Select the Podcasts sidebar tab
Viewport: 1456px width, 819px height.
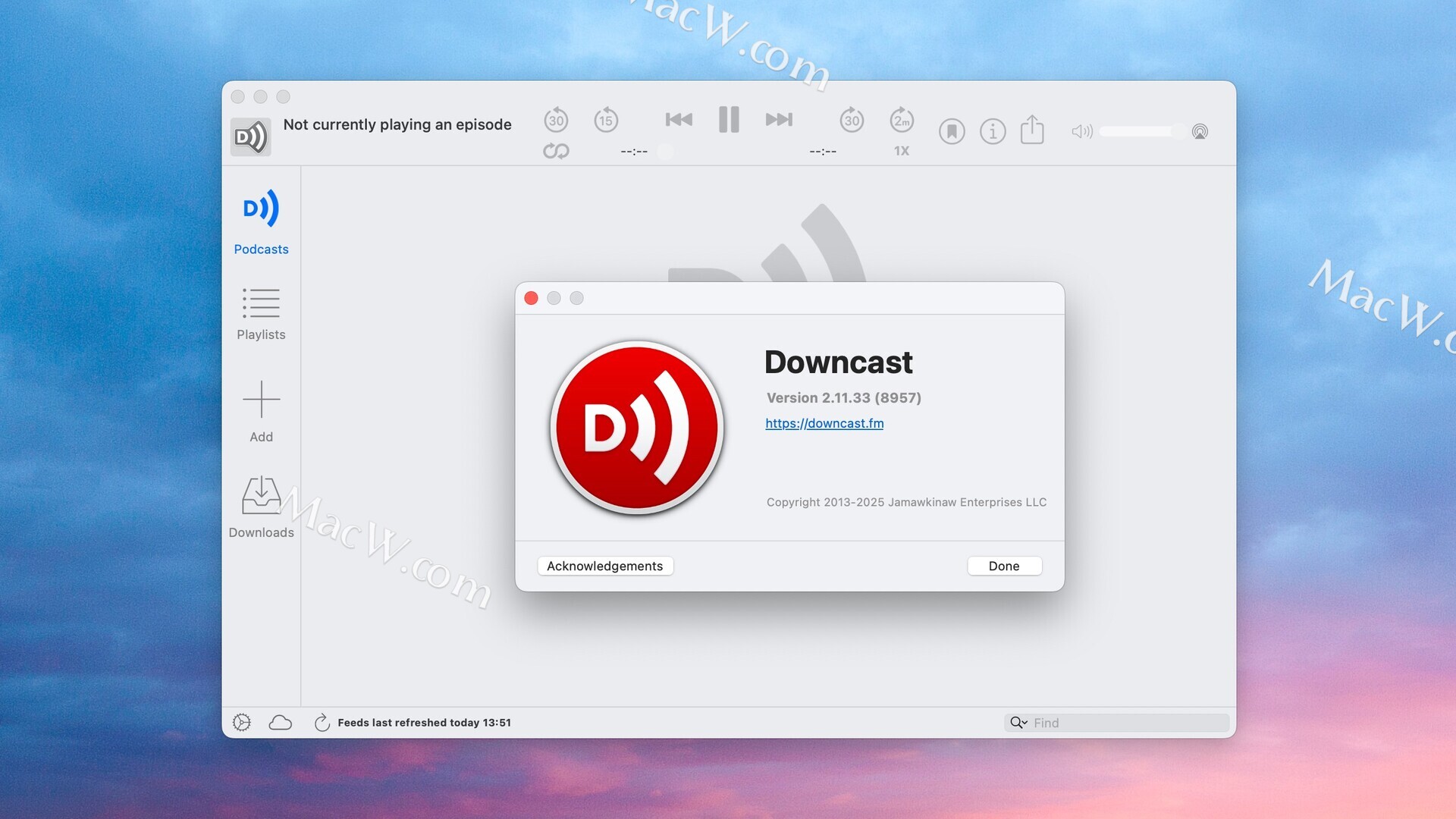coord(261,222)
